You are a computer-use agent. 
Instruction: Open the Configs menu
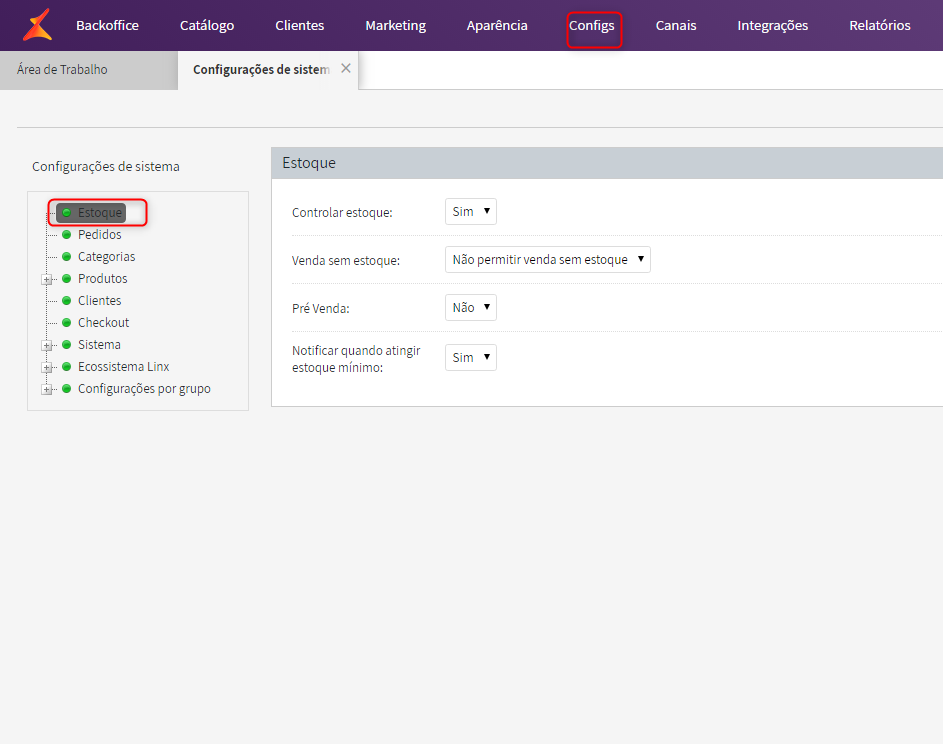pyautogui.click(x=592, y=25)
